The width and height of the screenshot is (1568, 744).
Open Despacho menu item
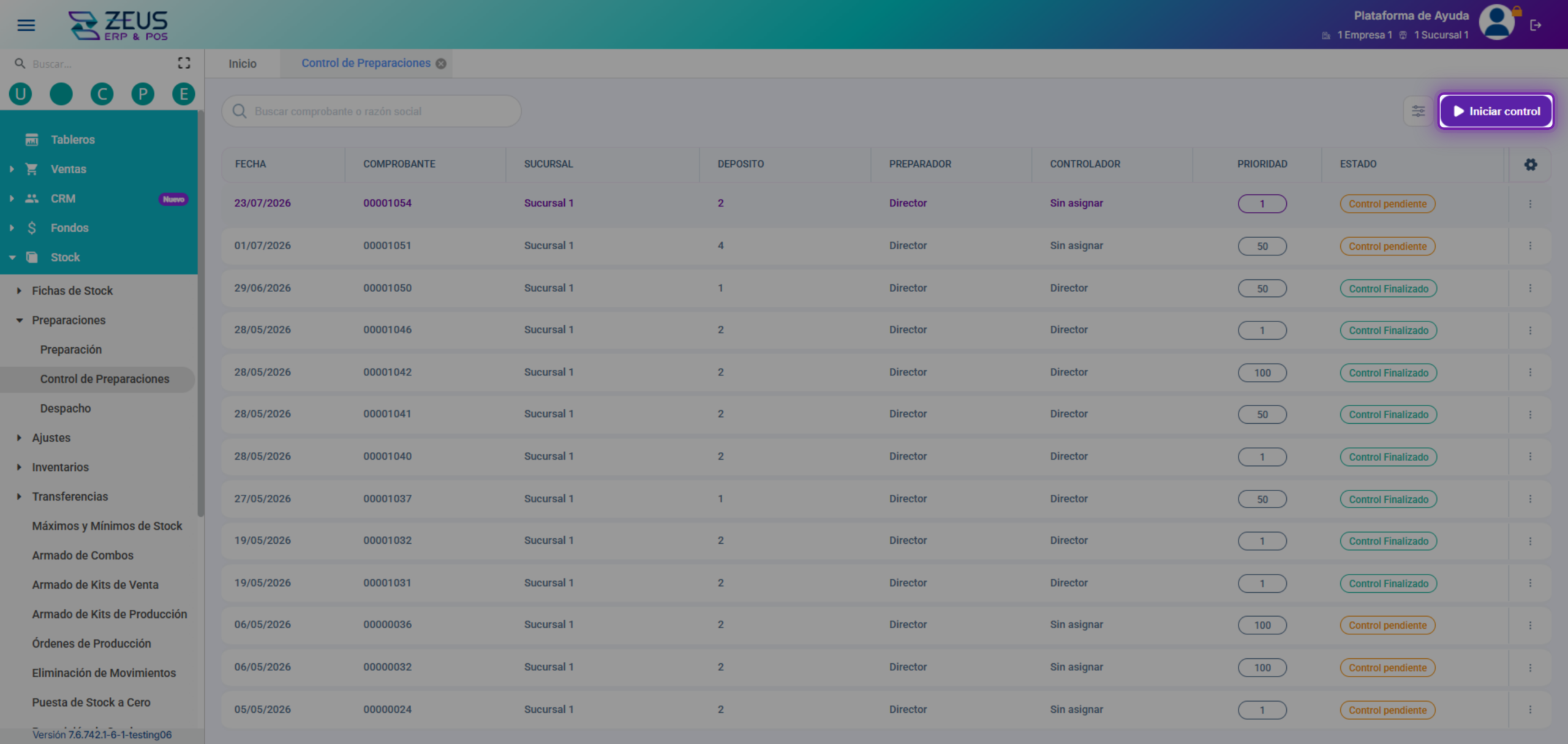(x=66, y=408)
